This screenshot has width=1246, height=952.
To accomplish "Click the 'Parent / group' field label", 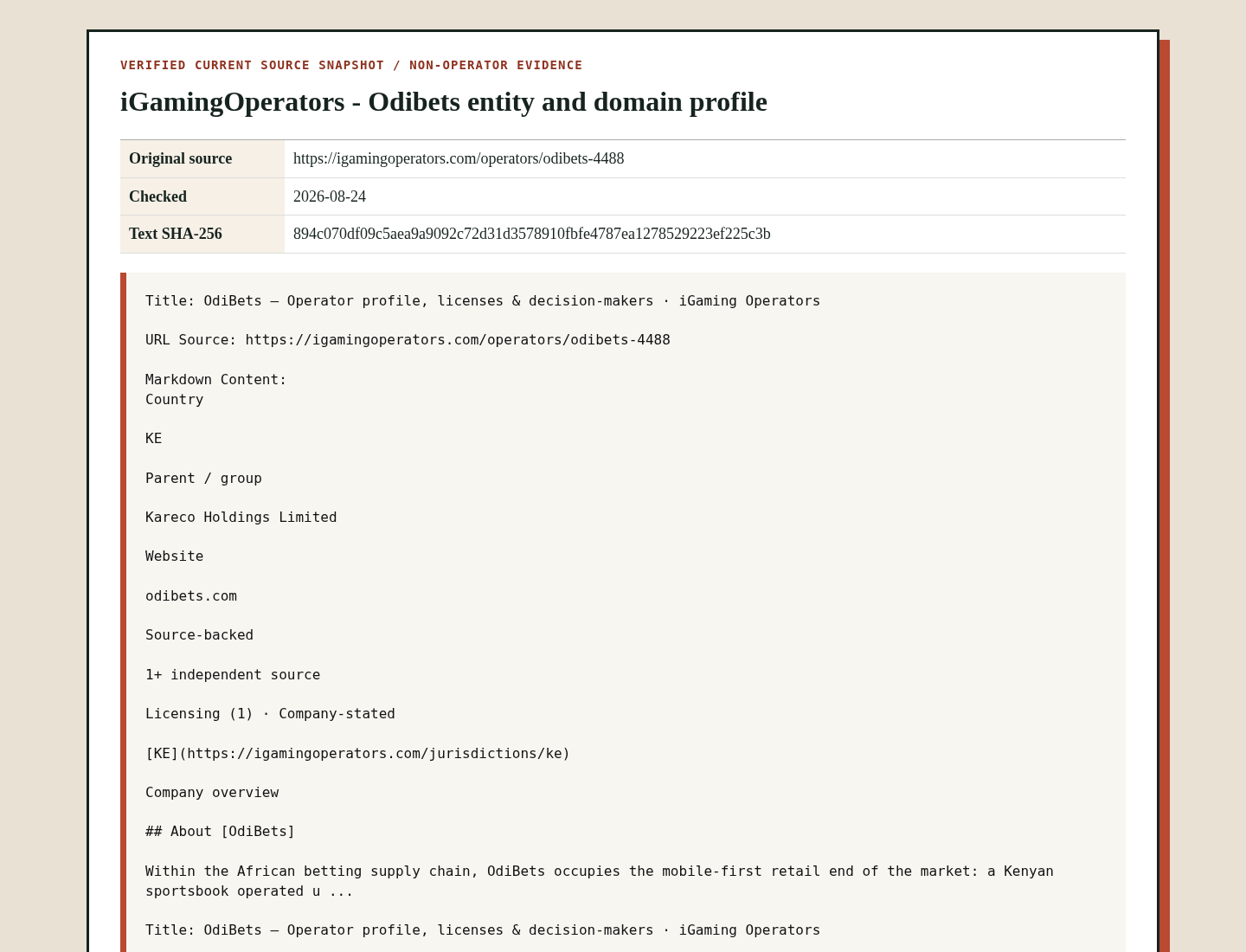I will (203, 478).
